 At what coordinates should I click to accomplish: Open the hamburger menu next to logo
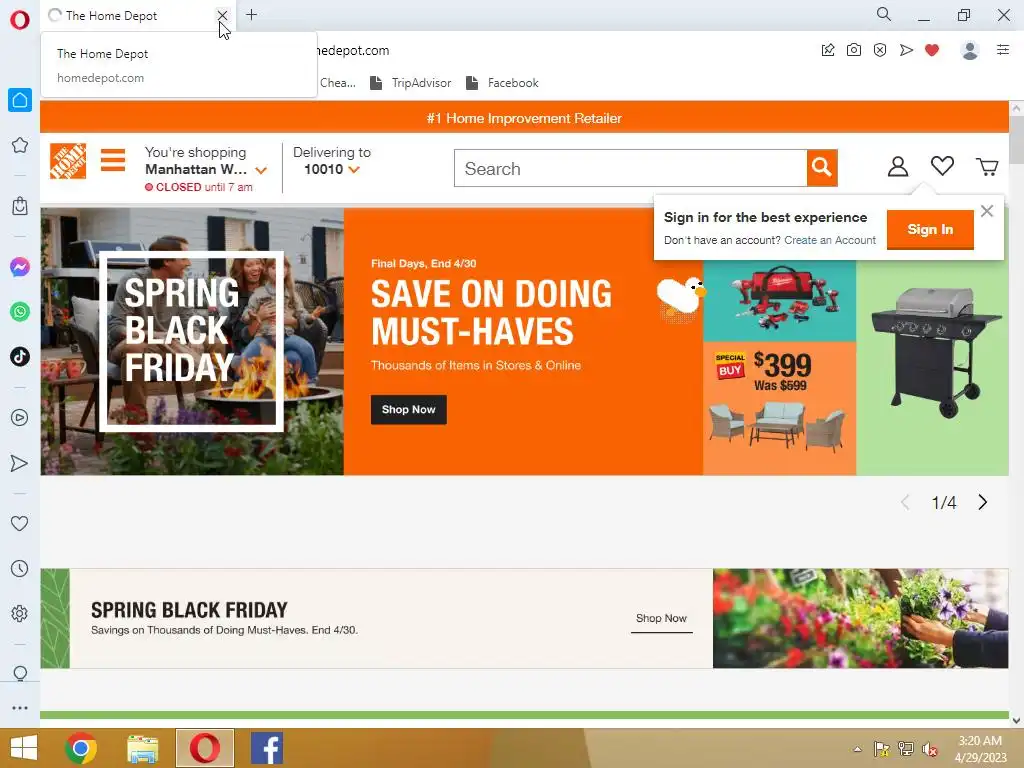(x=113, y=160)
